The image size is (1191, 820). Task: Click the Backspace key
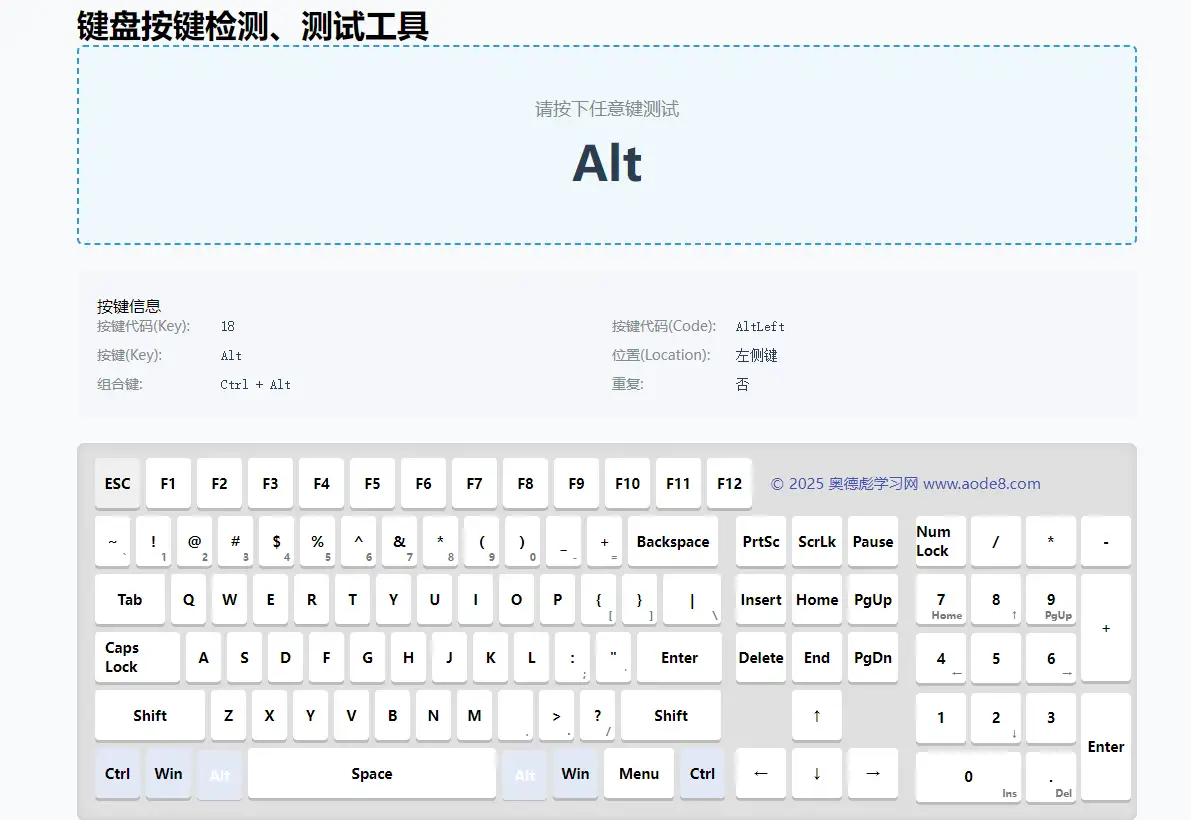point(673,541)
